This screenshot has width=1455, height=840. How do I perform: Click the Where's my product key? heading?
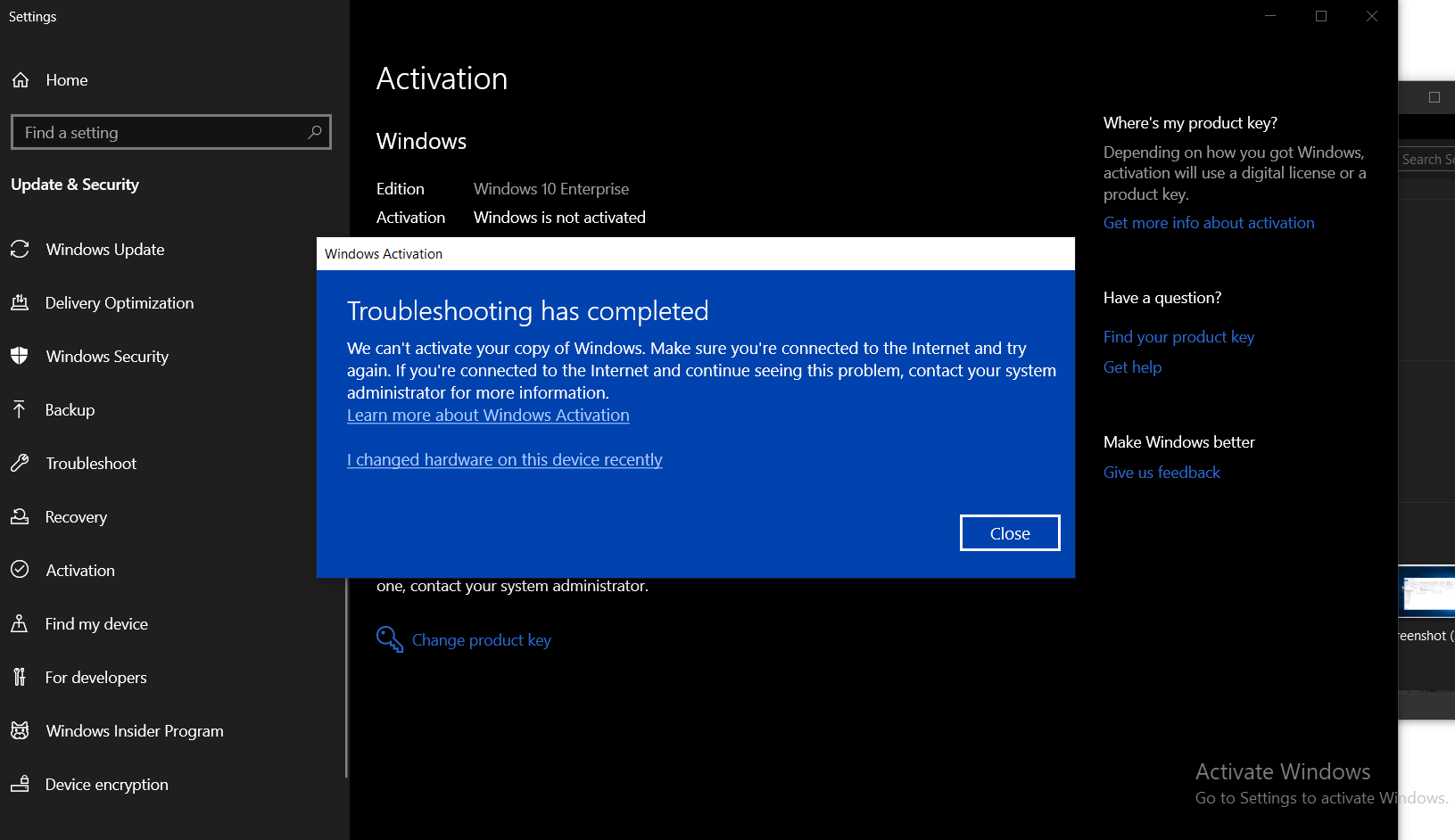click(x=1190, y=123)
